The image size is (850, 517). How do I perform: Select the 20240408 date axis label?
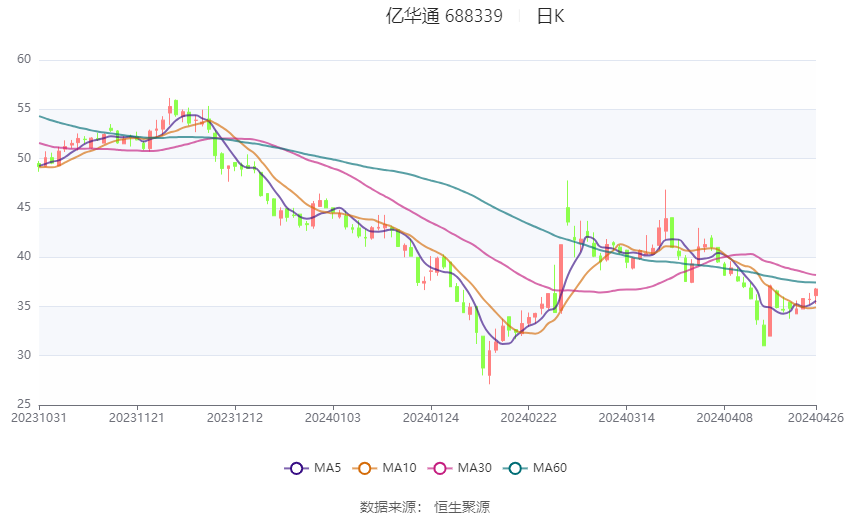pos(724,418)
